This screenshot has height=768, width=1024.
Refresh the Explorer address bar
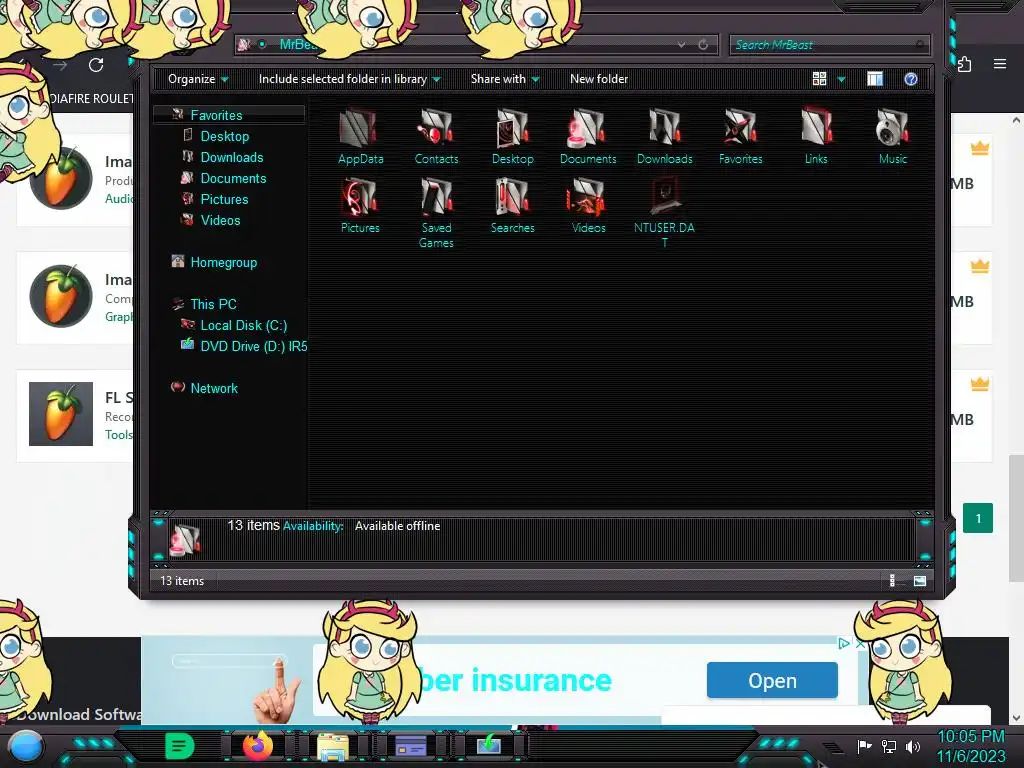click(703, 44)
